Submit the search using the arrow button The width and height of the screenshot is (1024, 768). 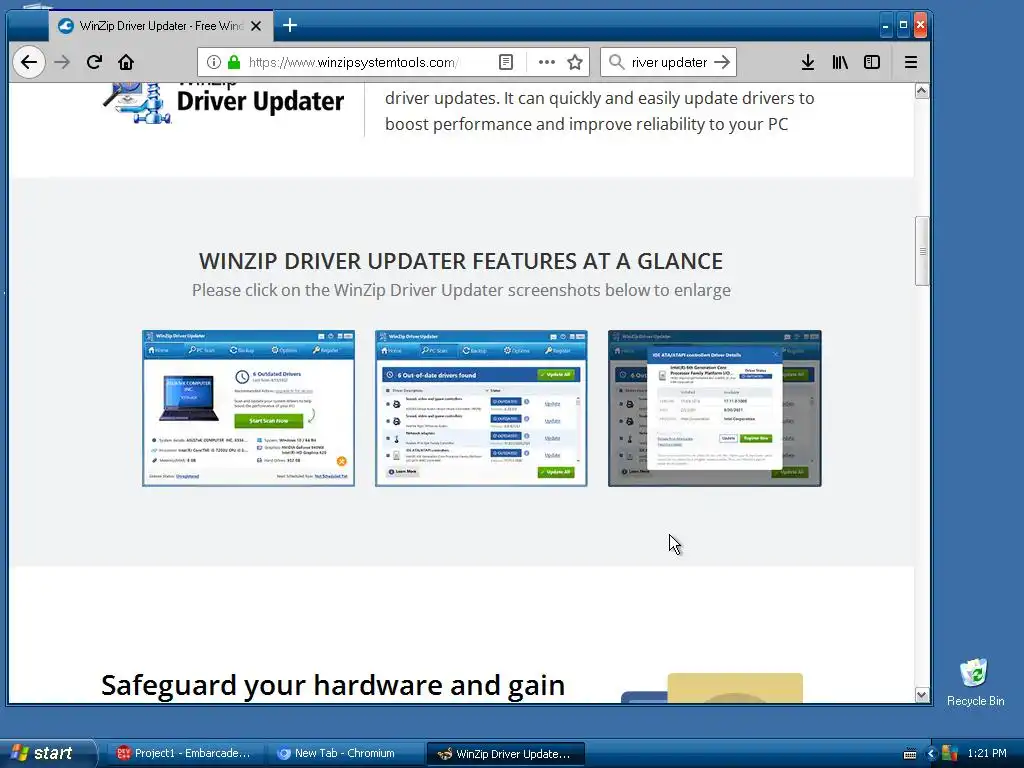coord(722,62)
